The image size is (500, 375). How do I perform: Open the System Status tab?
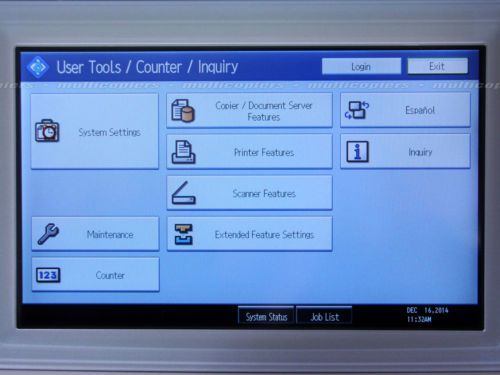pyautogui.click(x=266, y=315)
